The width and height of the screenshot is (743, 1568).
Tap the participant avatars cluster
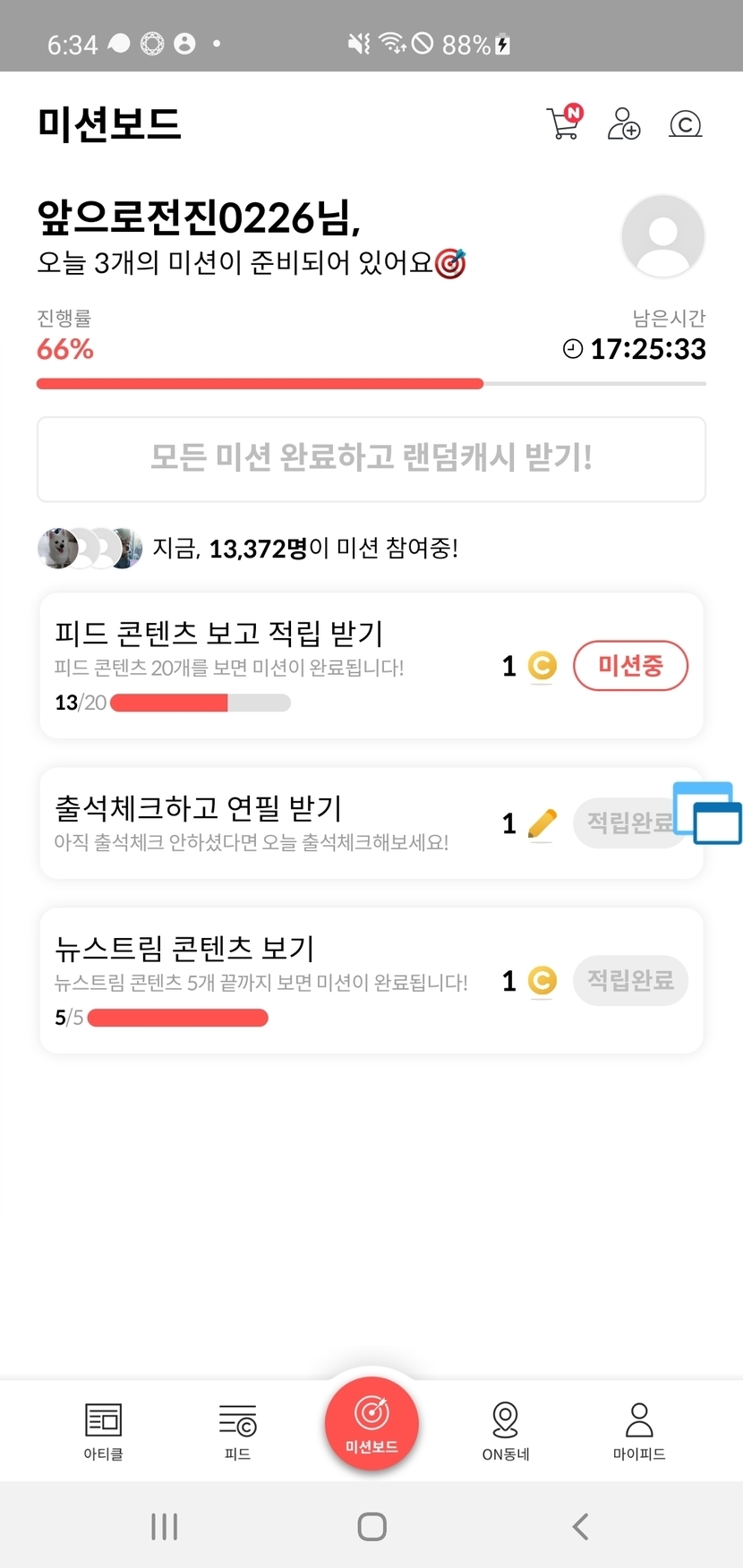point(90,548)
